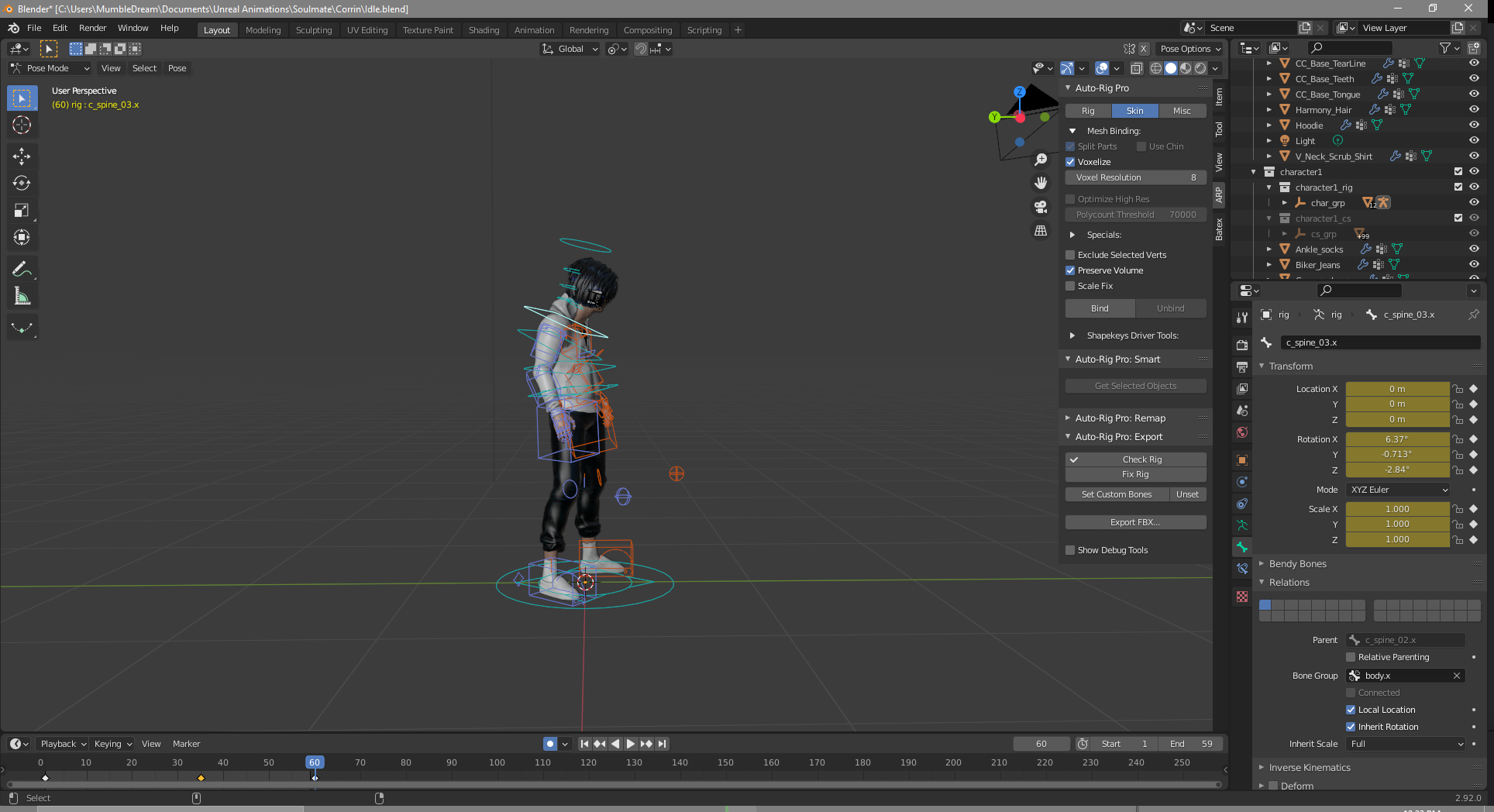The height and width of the screenshot is (812, 1494).
Task: Open the Object Data armature properties tab
Action: coord(1242,525)
